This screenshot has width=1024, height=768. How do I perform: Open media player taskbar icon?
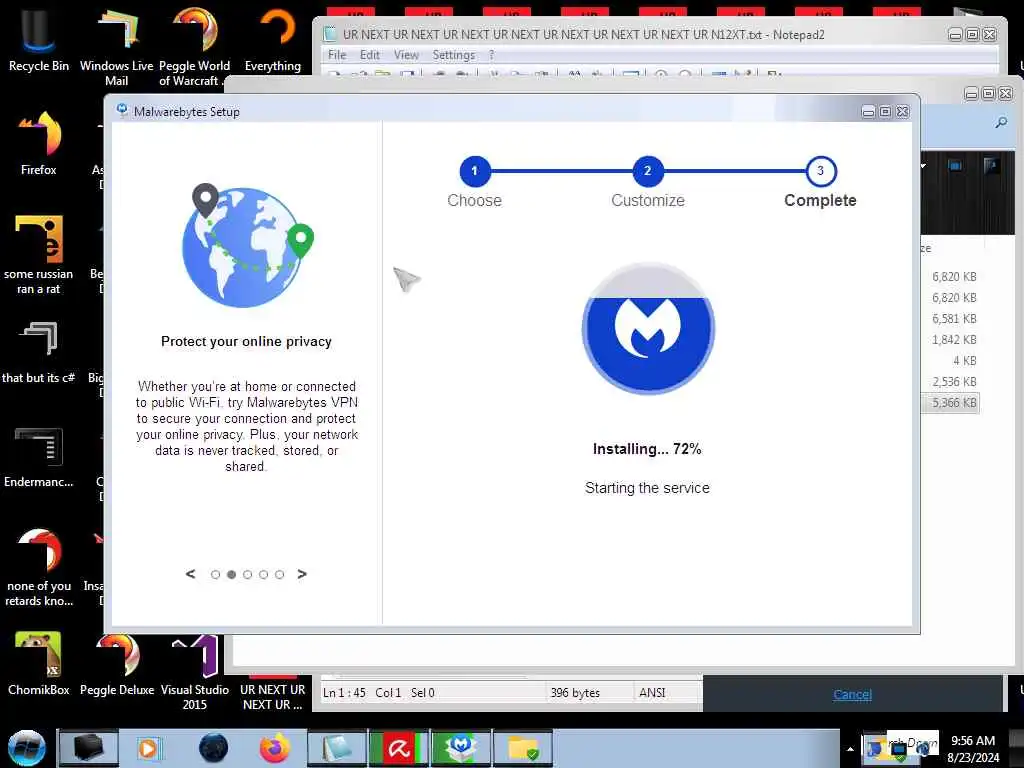[148, 748]
